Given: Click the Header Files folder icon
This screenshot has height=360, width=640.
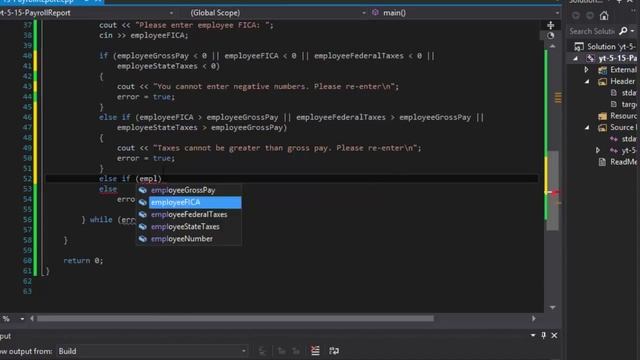Looking at the screenshot, I should click(602, 82).
